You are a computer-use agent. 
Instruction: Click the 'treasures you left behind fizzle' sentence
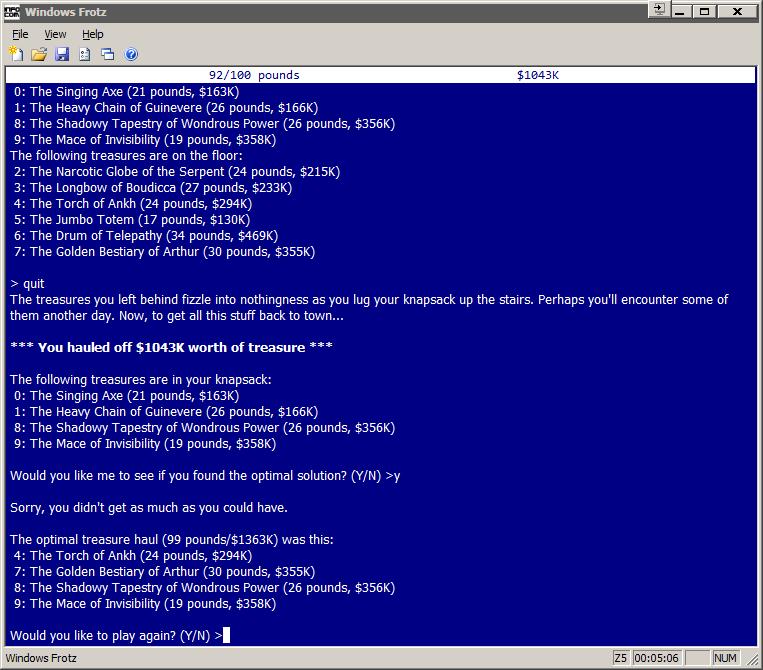369,308
